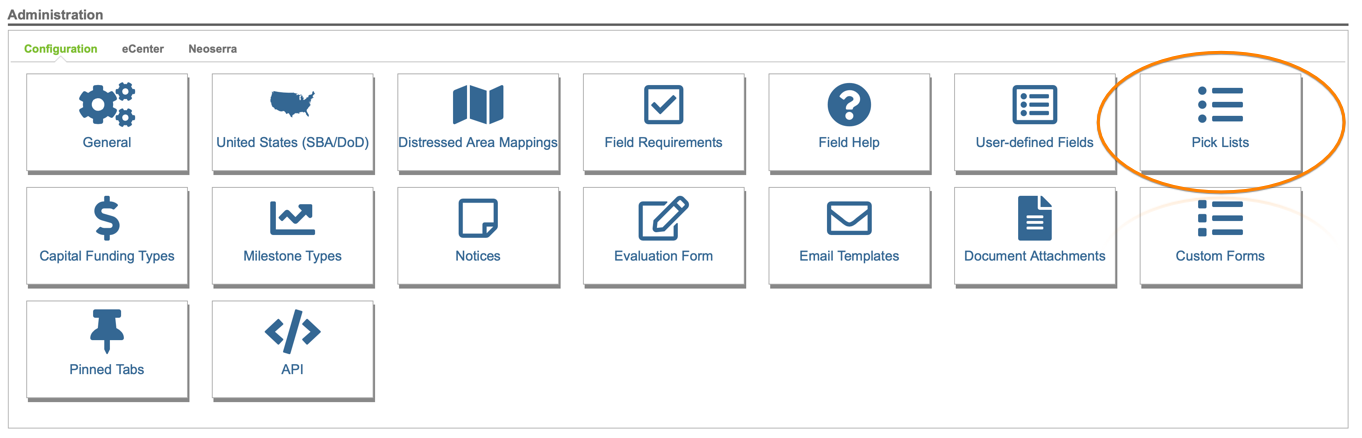Click the Field Requirements checkmark icon

(x=663, y=105)
